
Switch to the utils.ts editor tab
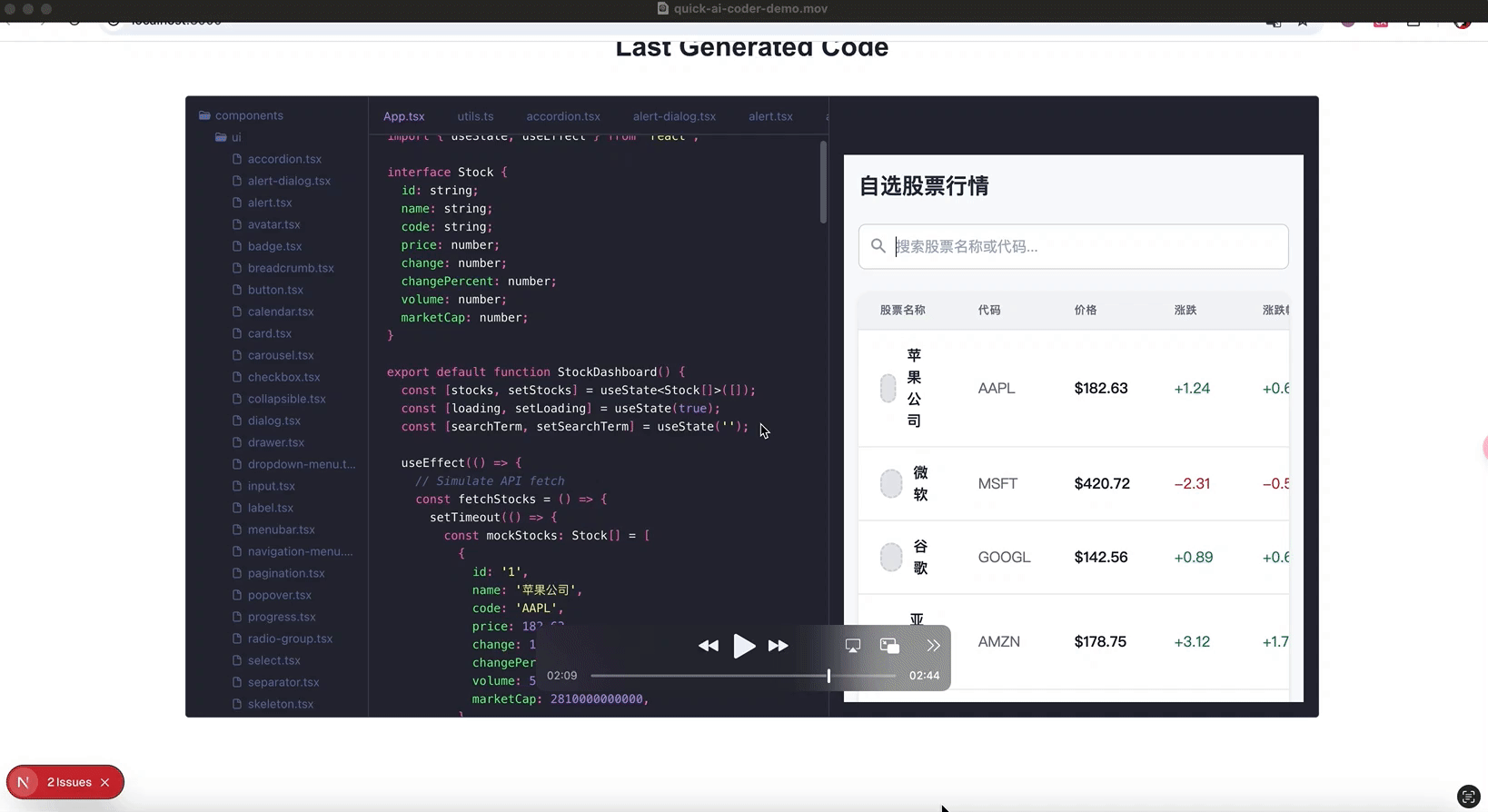(475, 116)
